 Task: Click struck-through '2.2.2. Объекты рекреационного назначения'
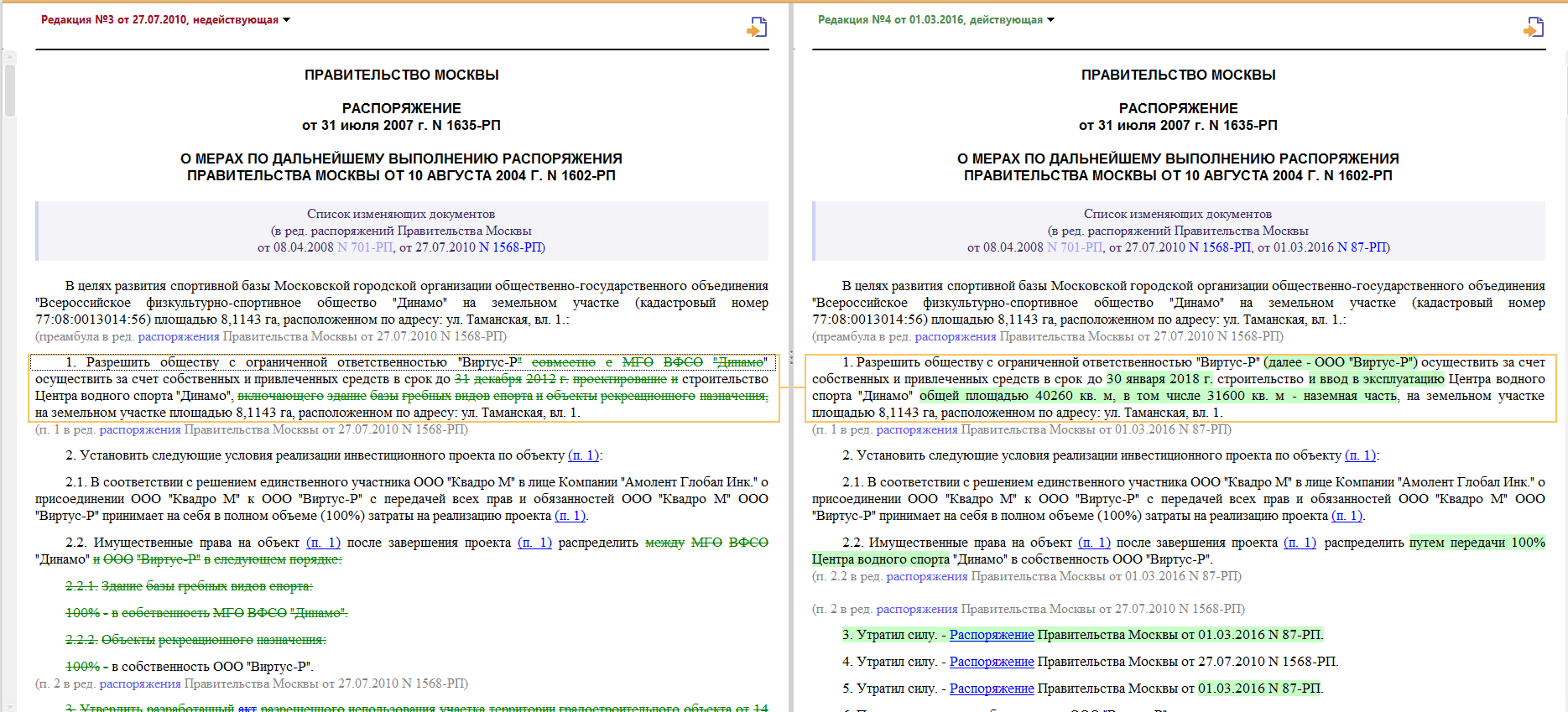tap(195, 640)
